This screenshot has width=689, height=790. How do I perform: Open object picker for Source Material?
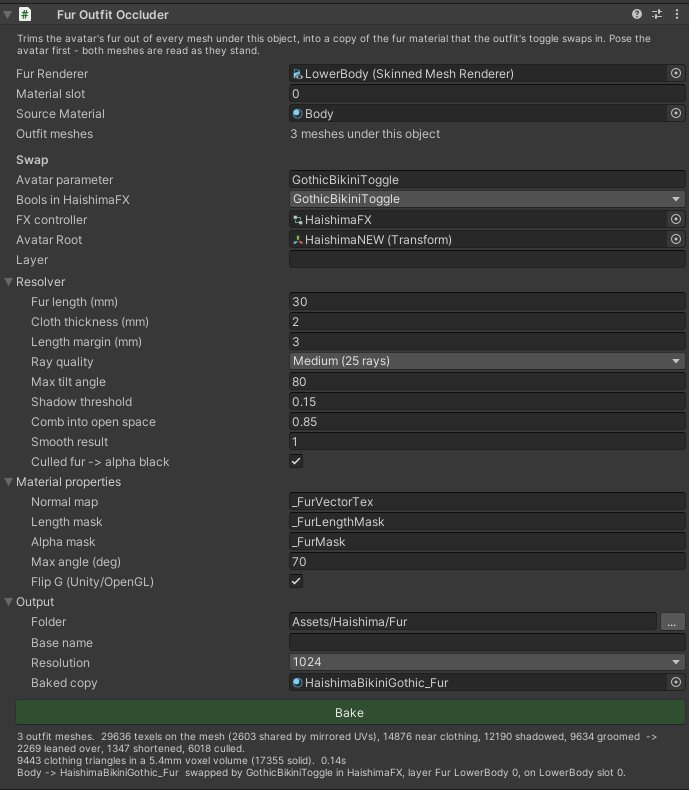(676, 113)
